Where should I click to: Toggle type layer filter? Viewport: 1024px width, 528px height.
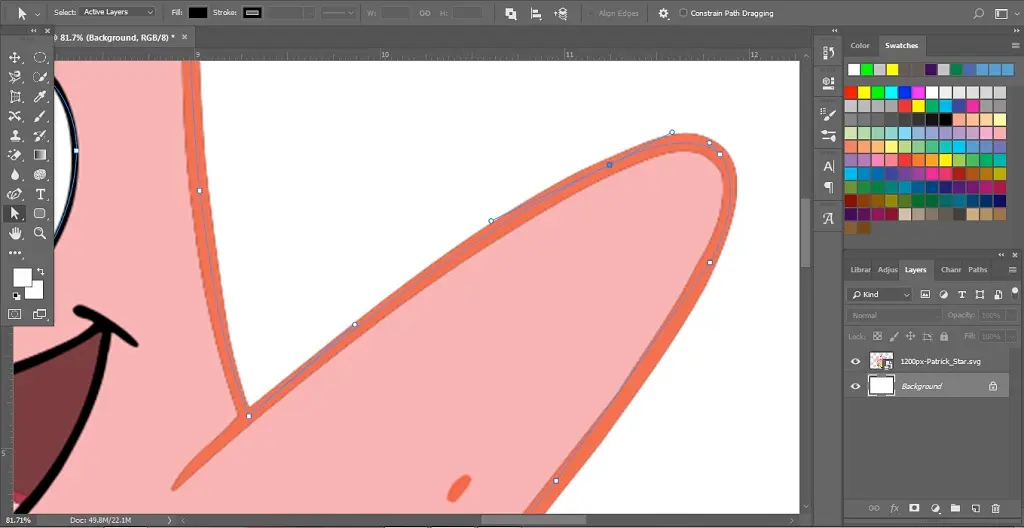[x=961, y=295]
